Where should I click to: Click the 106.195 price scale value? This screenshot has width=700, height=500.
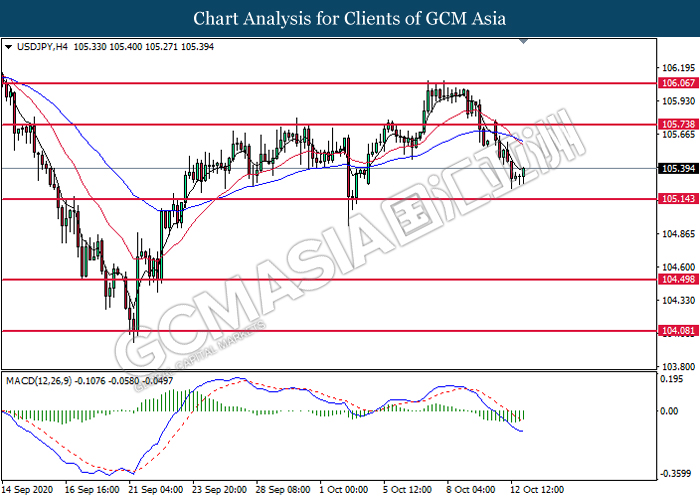pyautogui.click(x=678, y=68)
